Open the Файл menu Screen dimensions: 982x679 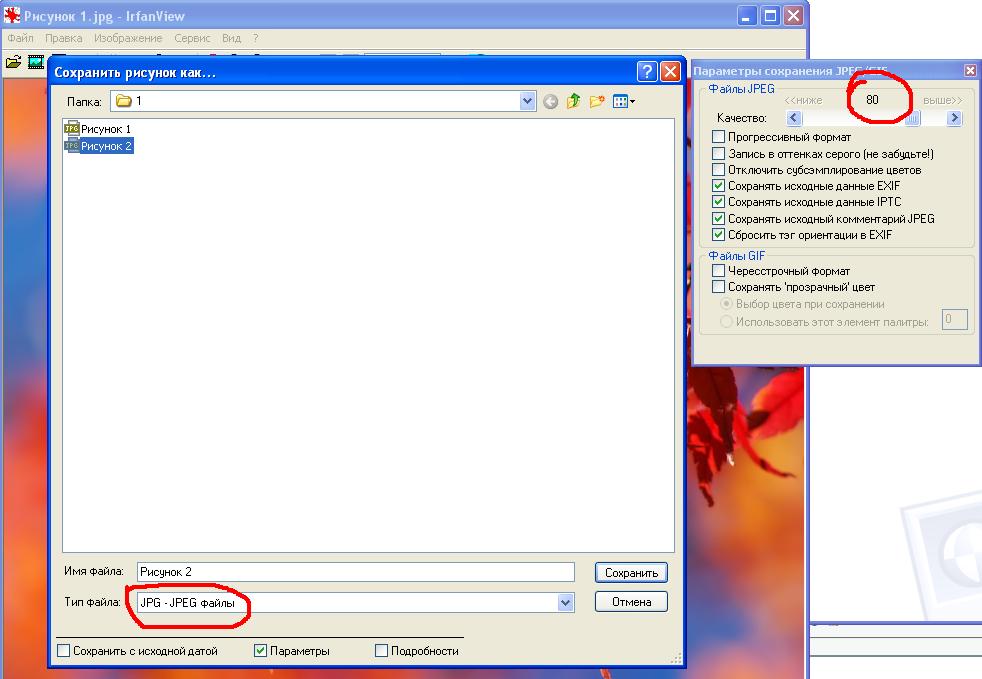[x=20, y=38]
